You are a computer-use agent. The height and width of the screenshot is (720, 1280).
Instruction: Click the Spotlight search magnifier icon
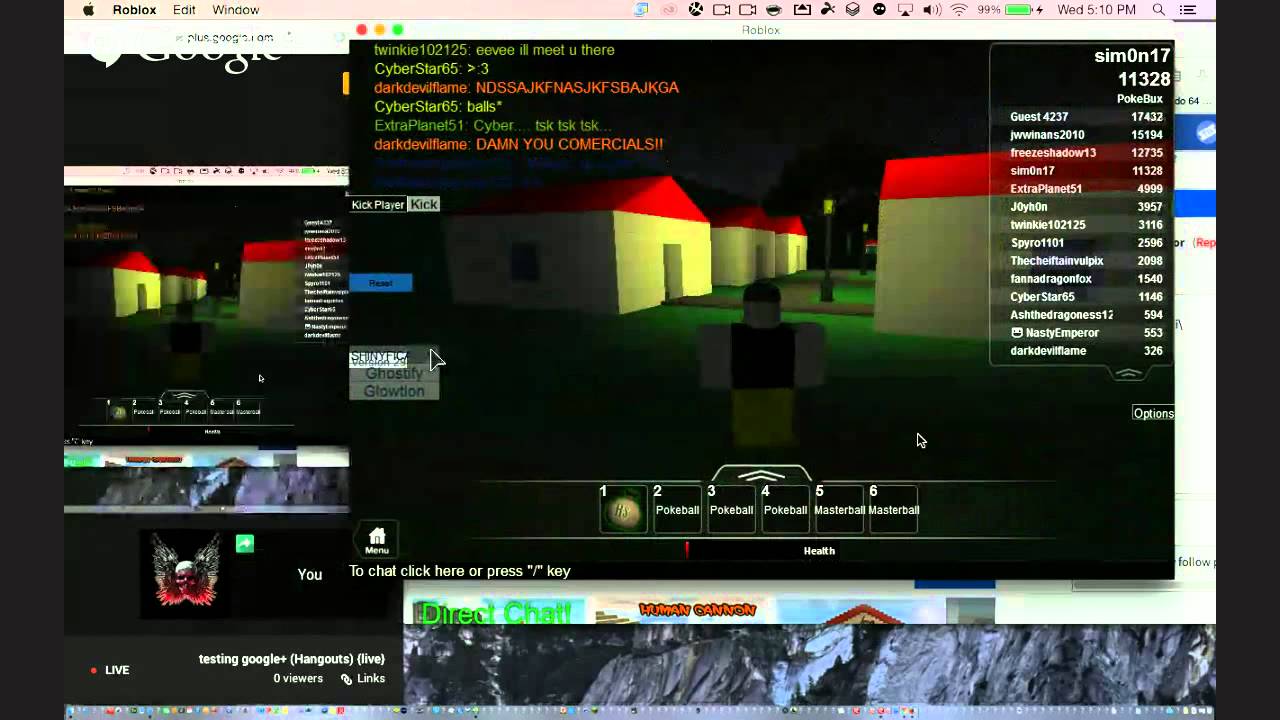pos(1159,10)
